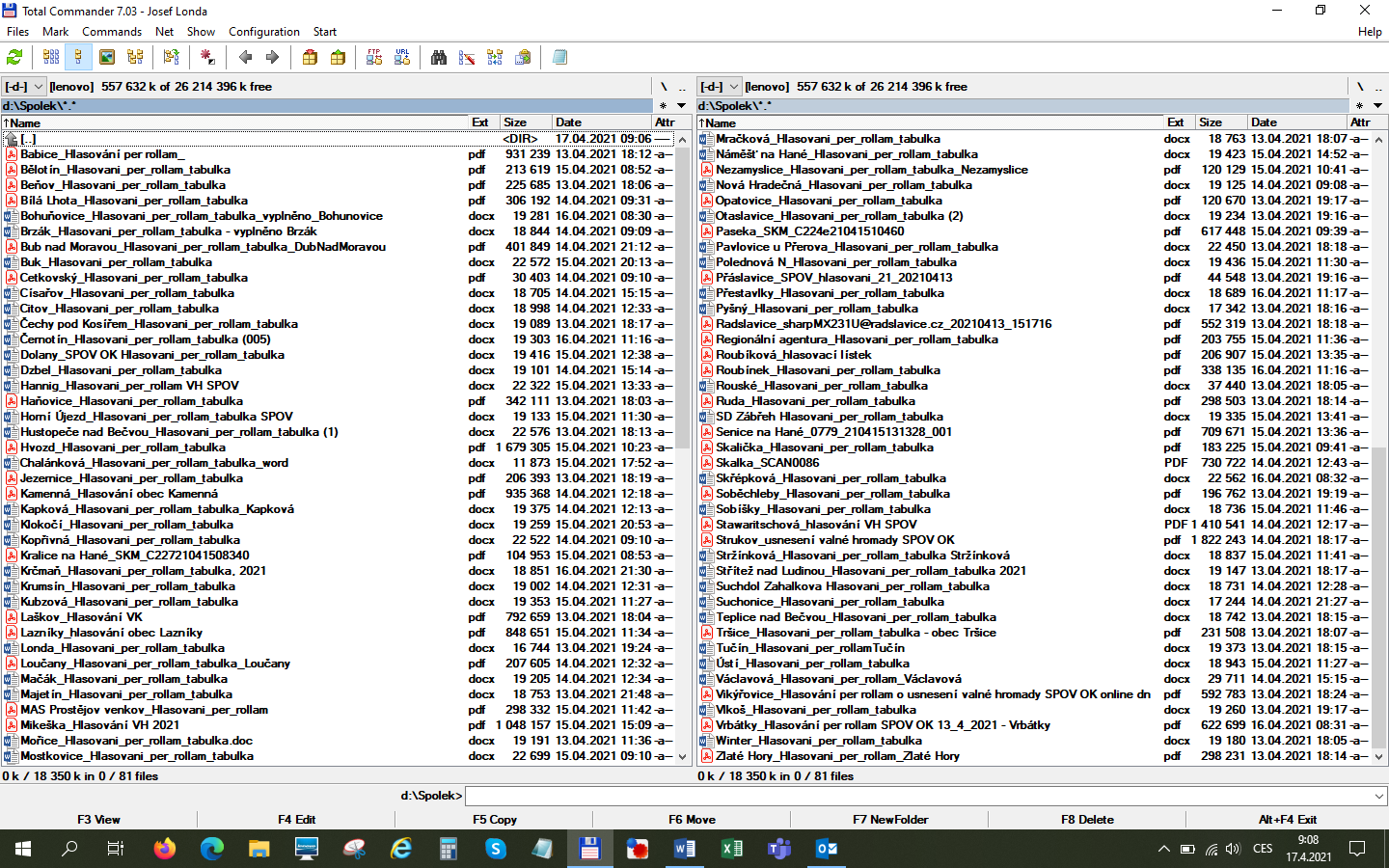Open Microsoft Edge from the taskbar
This screenshot has width=1389, height=868.
(212, 849)
